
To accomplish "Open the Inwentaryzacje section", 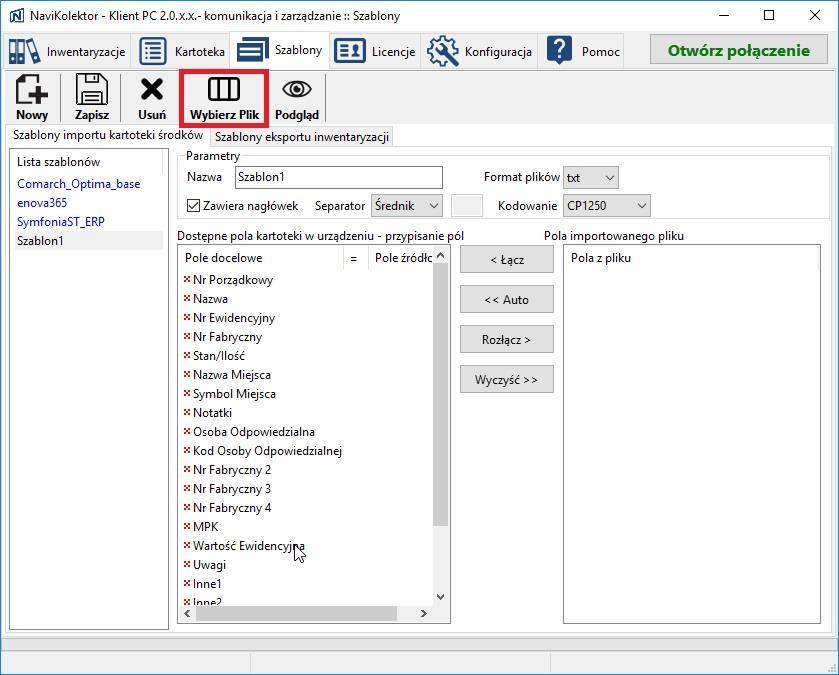I will pos(67,51).
